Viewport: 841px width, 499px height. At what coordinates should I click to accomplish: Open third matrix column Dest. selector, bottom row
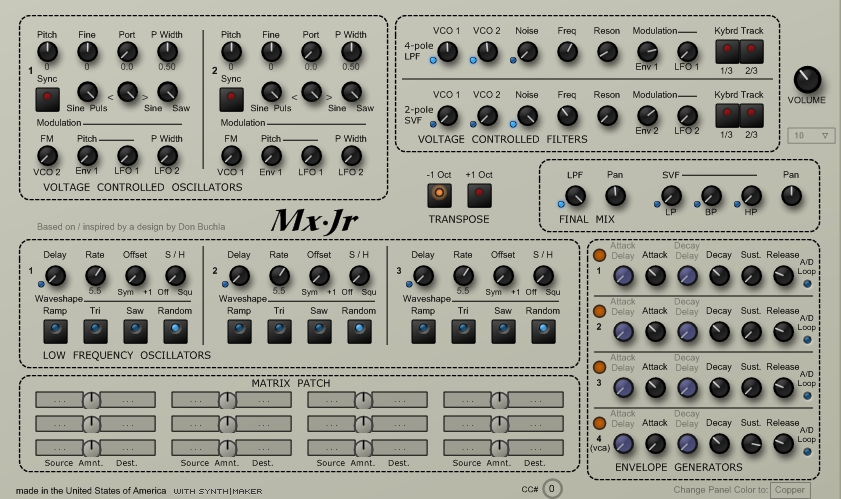coord(400,447)
